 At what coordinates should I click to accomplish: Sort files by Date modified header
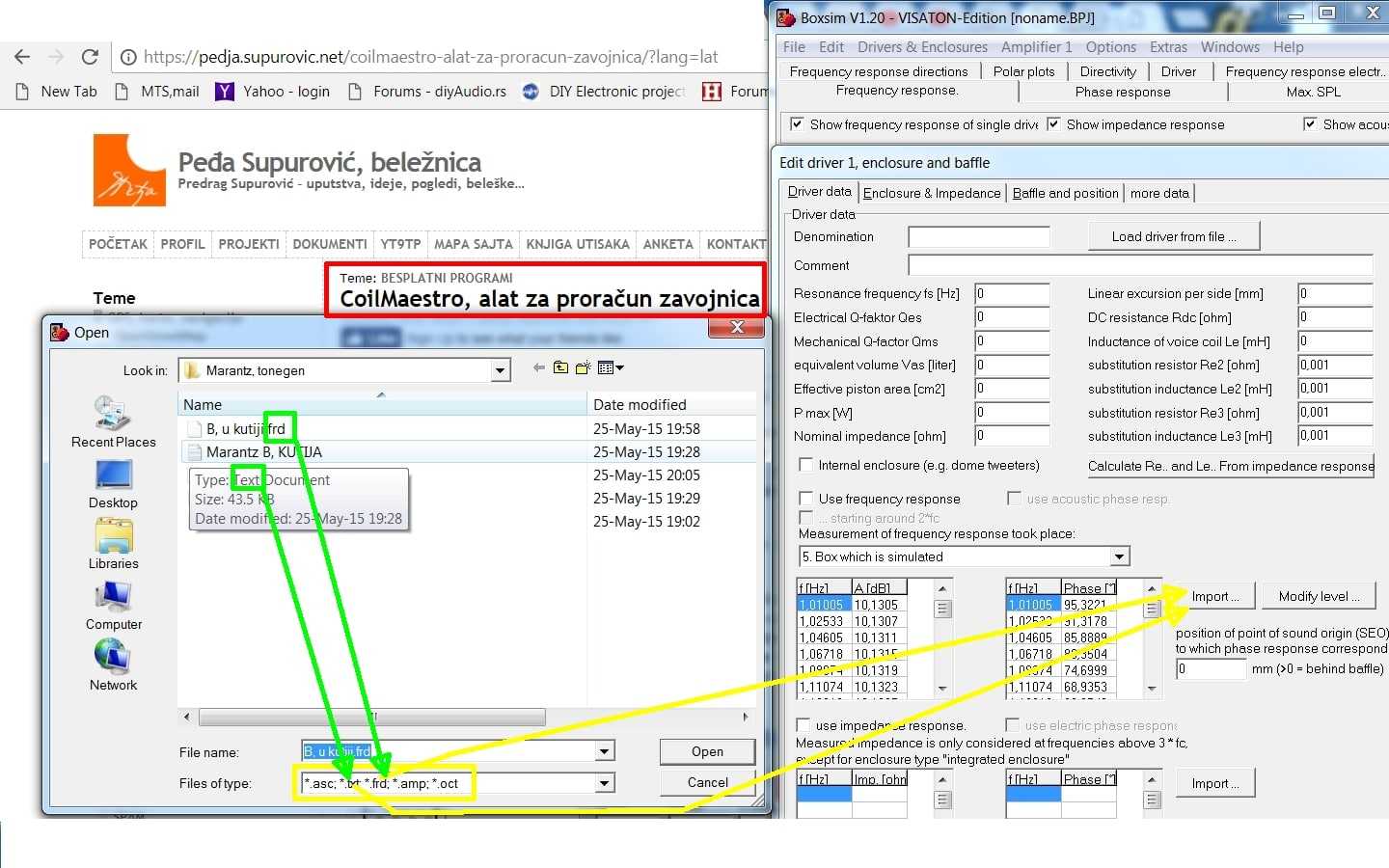tap(672, 405)
